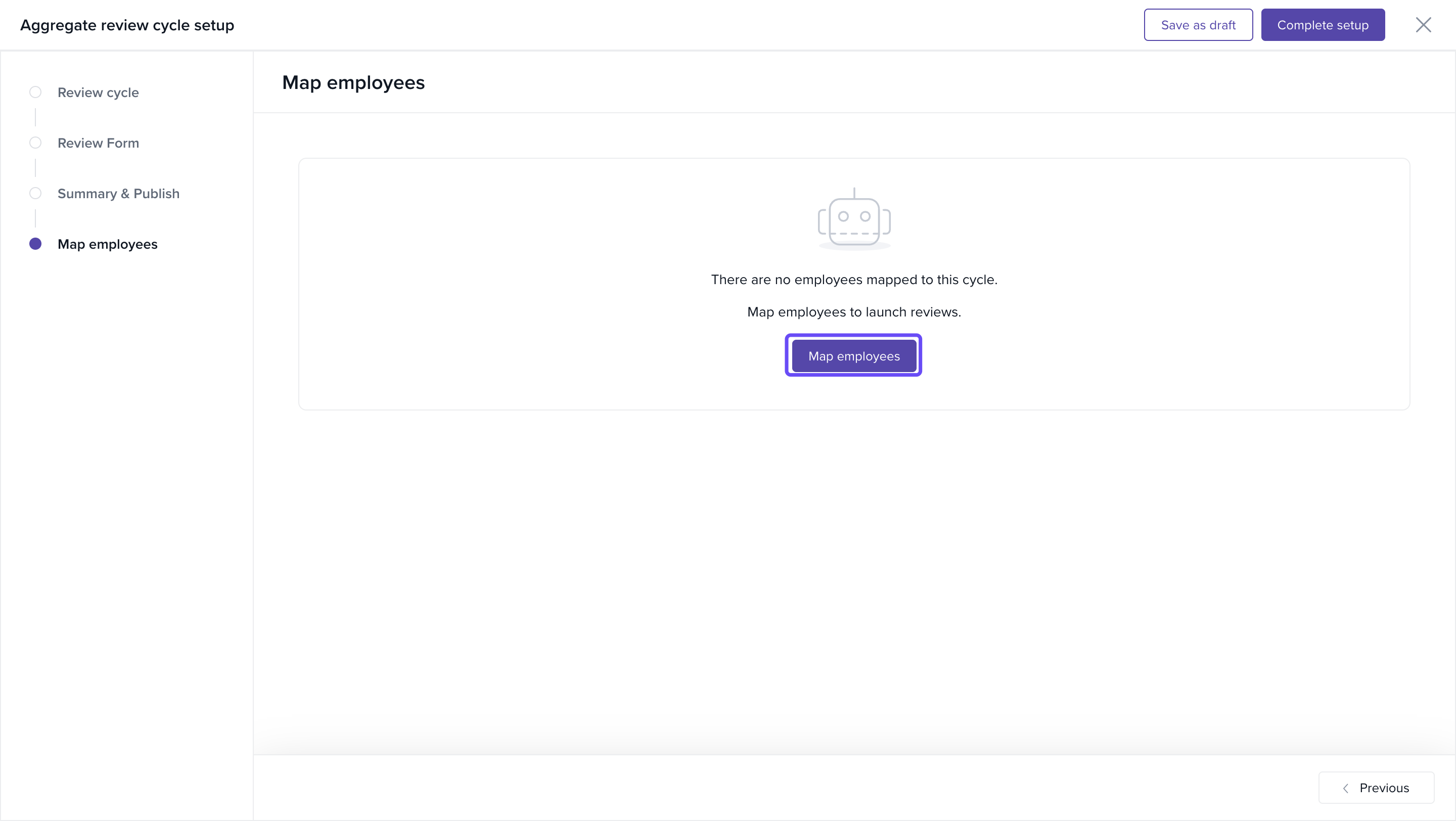Select Map employees in the sidebar

(107, 244)
